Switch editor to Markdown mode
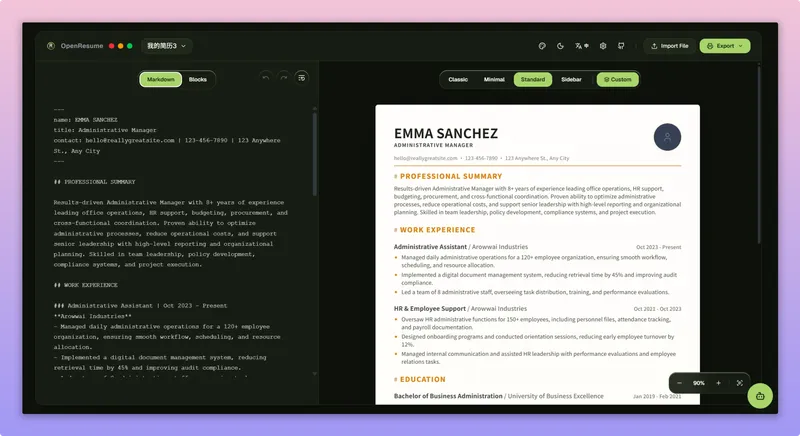Screen dimensions: 800x436 click(x=161, y=80)
